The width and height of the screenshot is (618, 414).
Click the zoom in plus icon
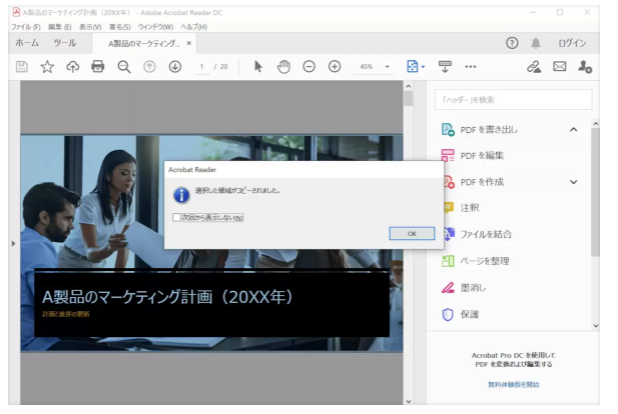click(334, 66)
